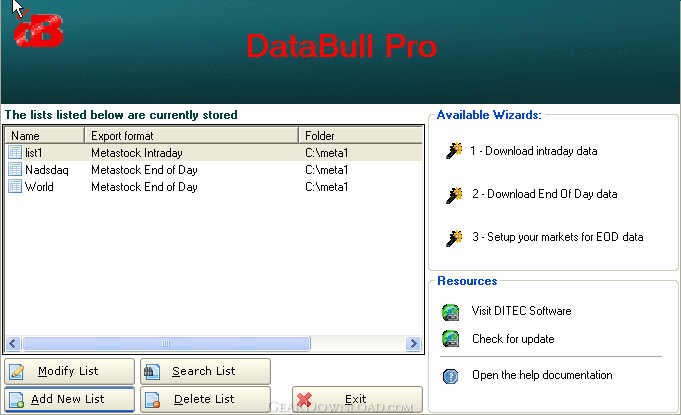Open Search List

click(205, 371)
